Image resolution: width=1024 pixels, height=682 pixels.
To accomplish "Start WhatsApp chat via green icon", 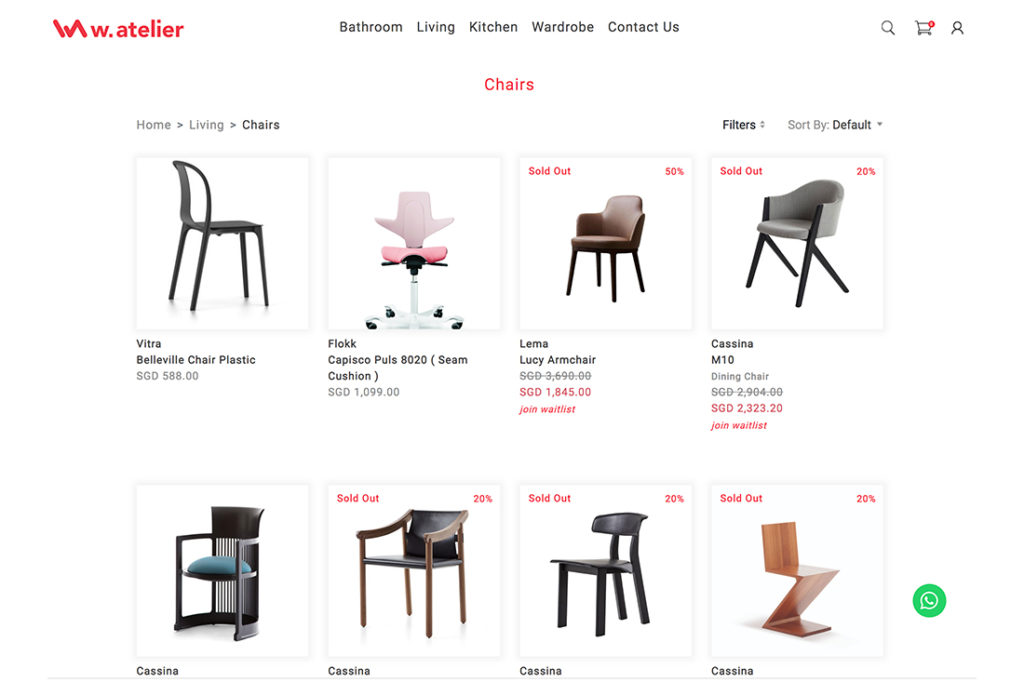I will (929, 600).
